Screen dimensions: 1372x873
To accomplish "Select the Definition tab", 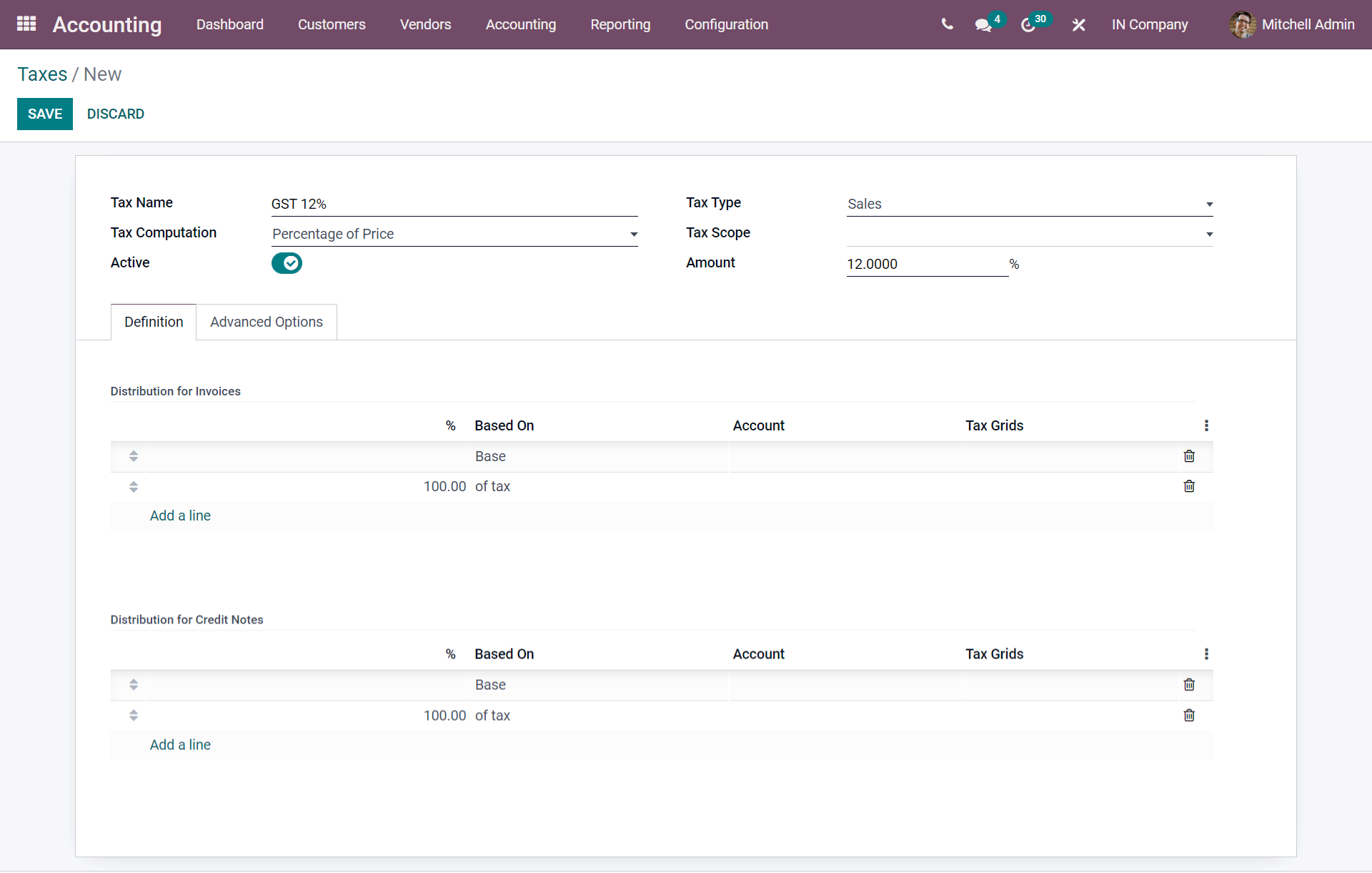I will (153, 321).
